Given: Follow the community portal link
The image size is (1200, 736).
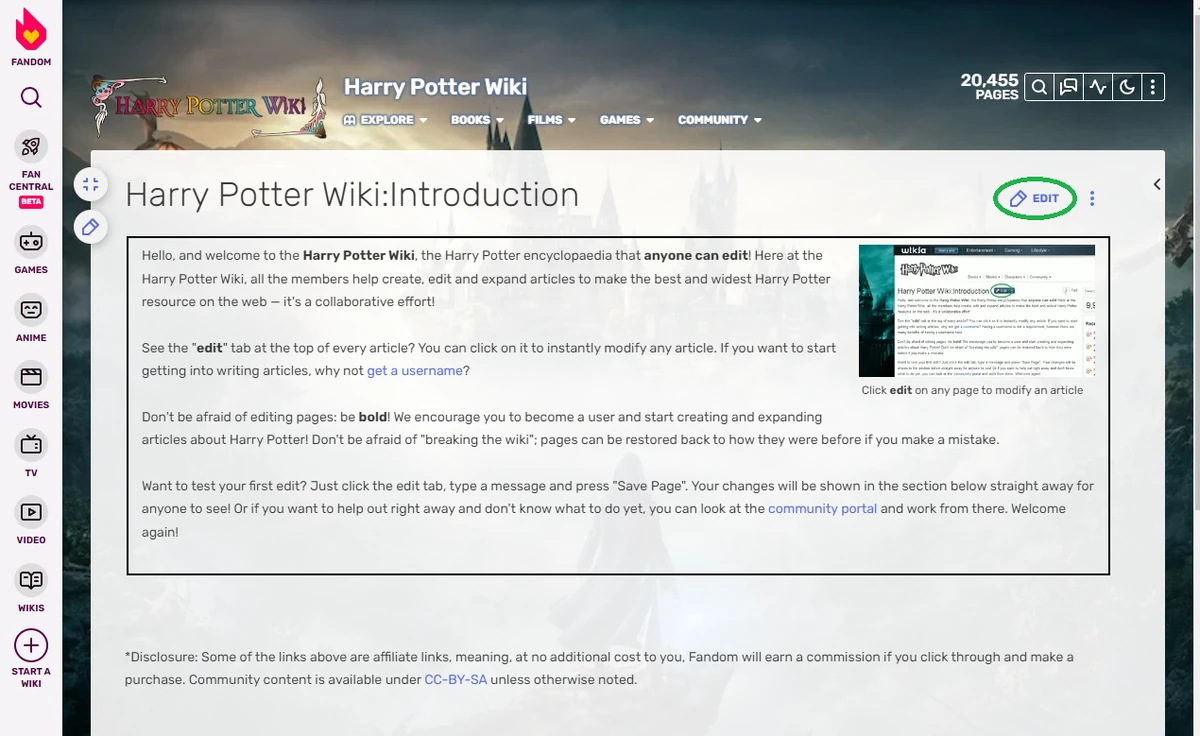Looking at the screenshot, I should pyautogui.click(x=822, y=508).
